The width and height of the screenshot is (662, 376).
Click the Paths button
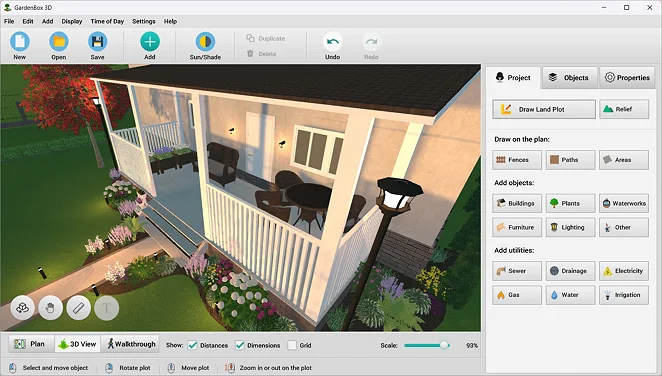(570, 160)
